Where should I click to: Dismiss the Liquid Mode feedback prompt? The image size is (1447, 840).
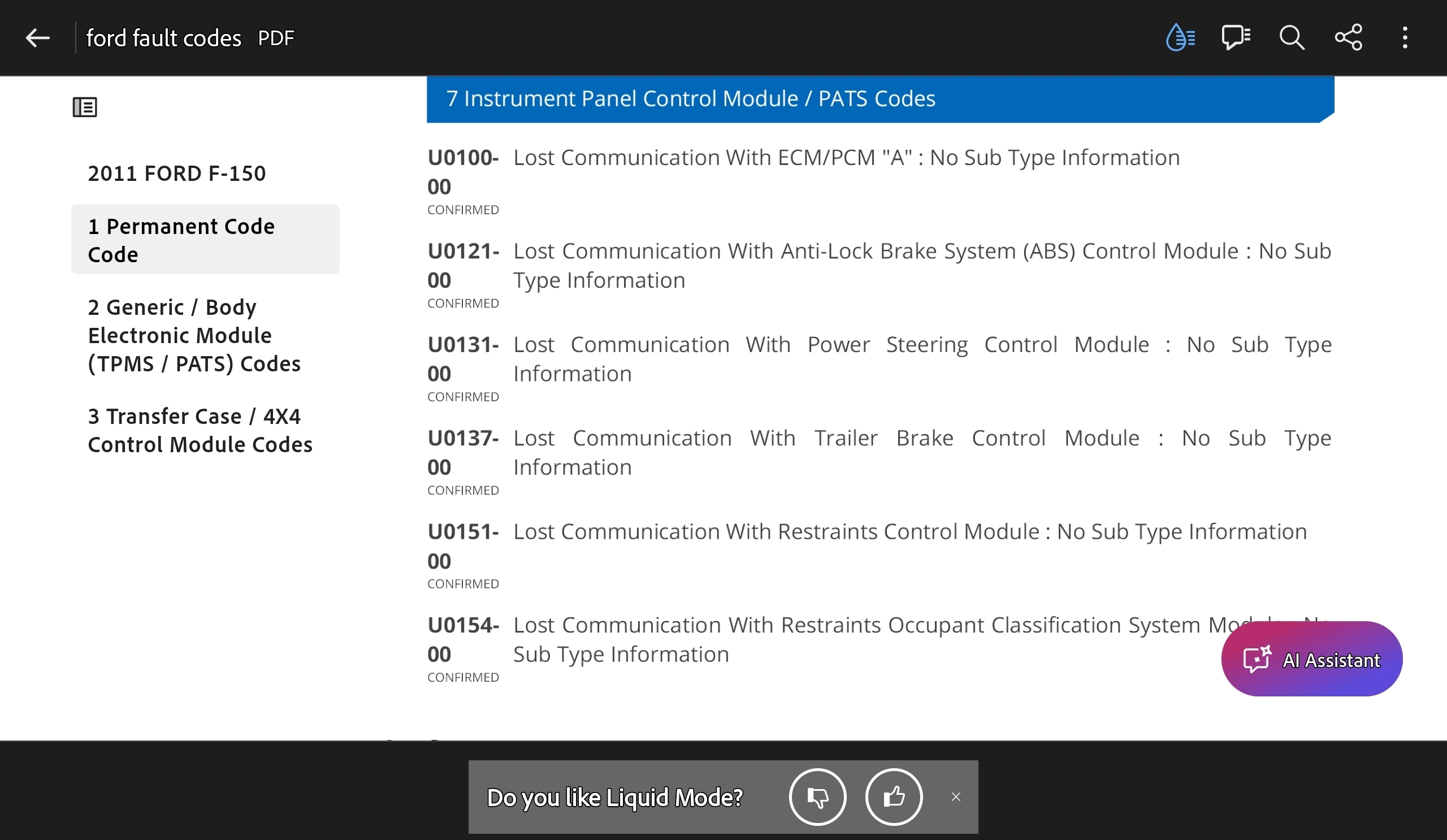click(956, 797)
